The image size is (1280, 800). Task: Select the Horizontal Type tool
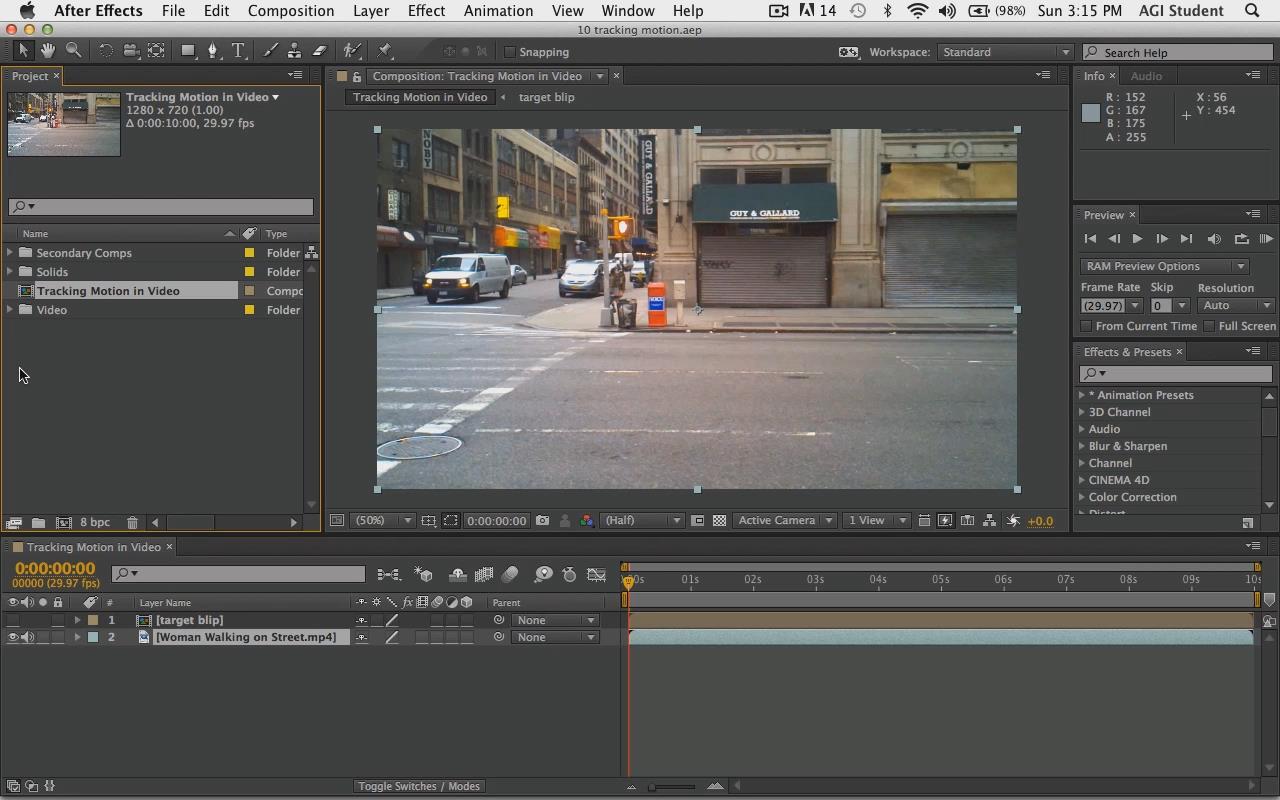[x=239, y=51]
